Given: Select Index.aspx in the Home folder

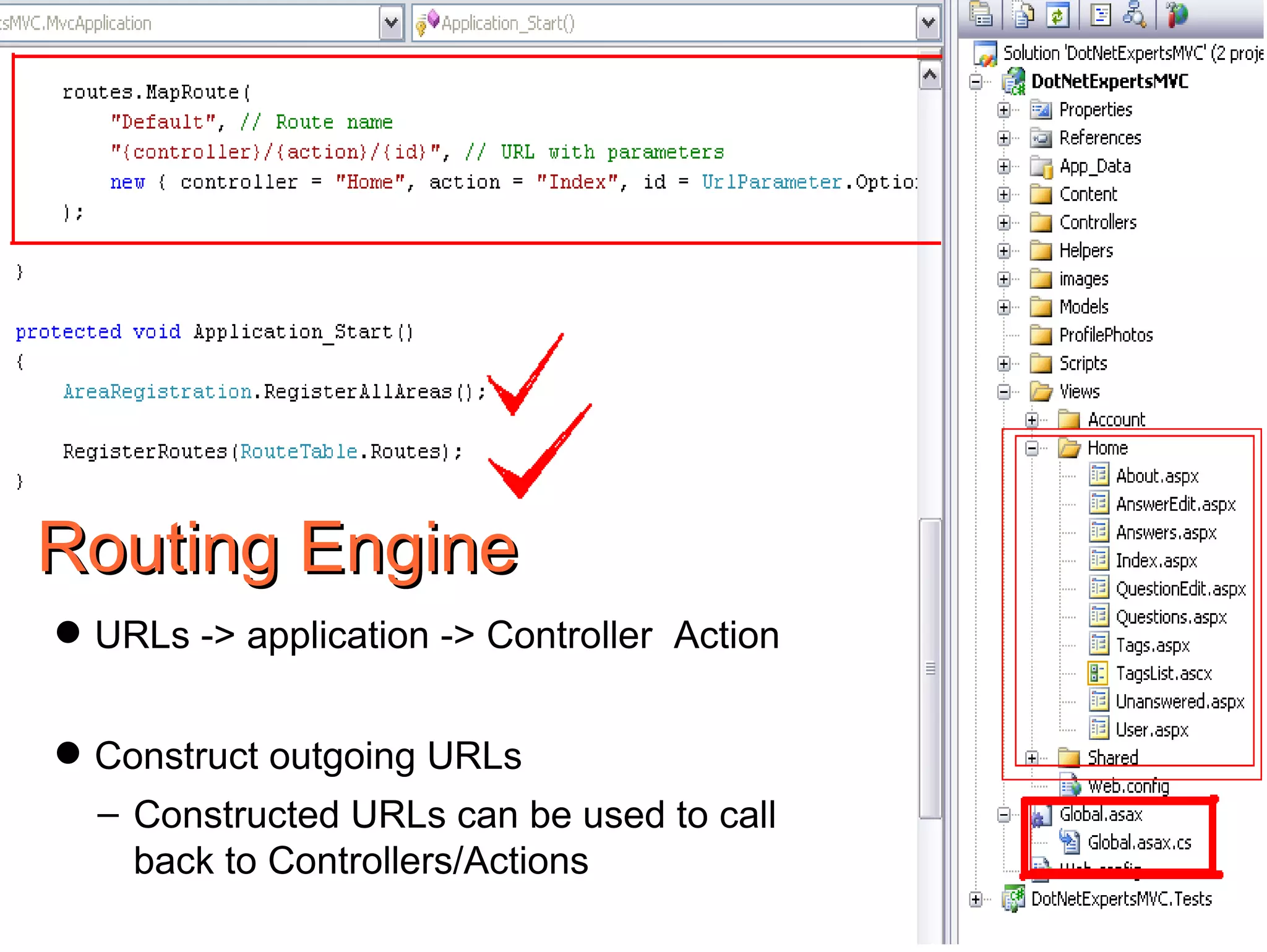Looking at the screenshot, I should click(x=1156, y=561).
